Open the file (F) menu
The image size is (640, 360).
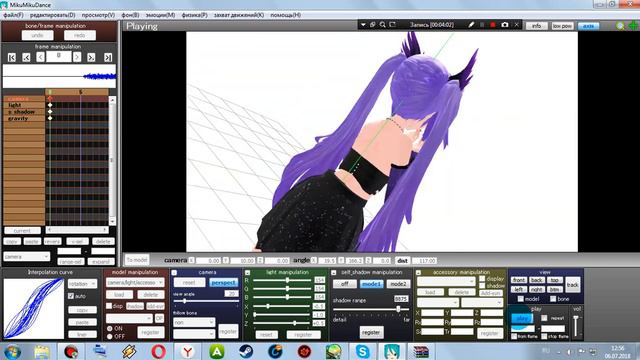click(13, 15)
